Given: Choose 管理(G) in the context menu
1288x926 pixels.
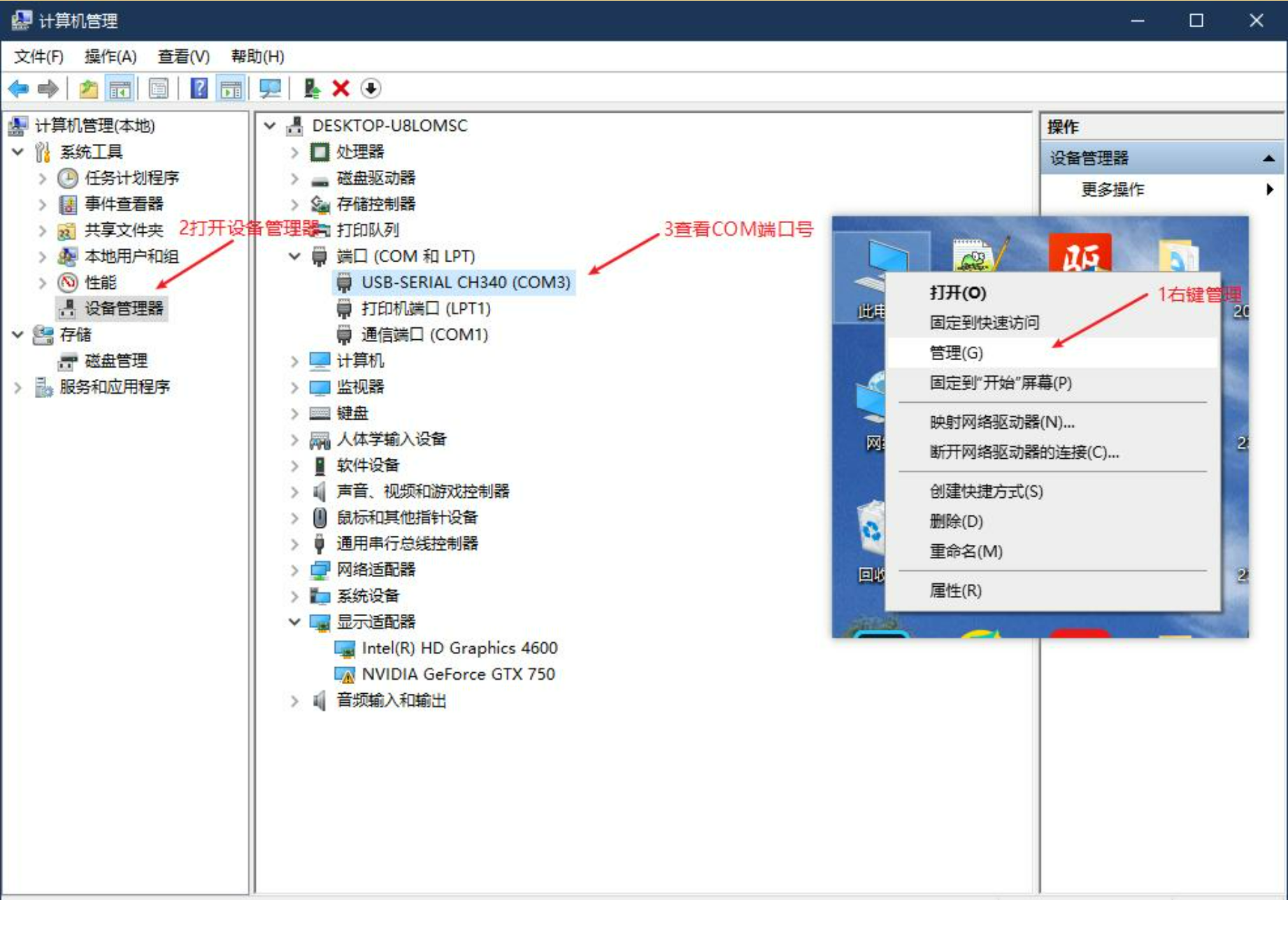Looking at the screenshot, I should [x=956, y=353].
